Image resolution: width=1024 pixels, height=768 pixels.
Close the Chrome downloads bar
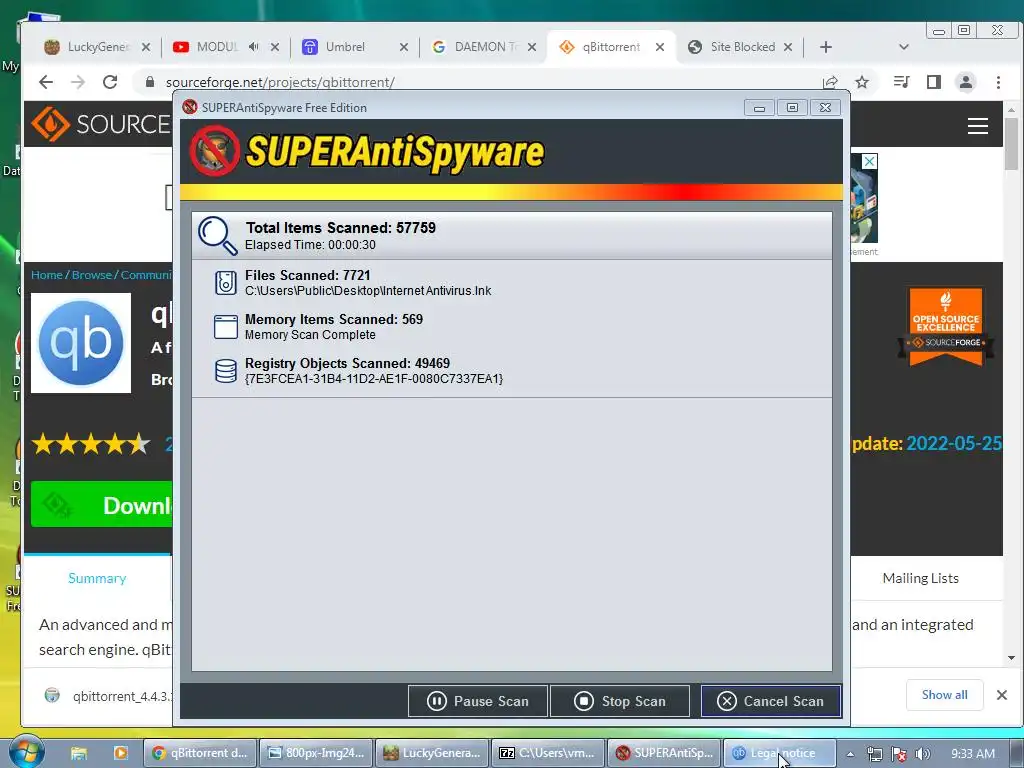click(1002, 695)
